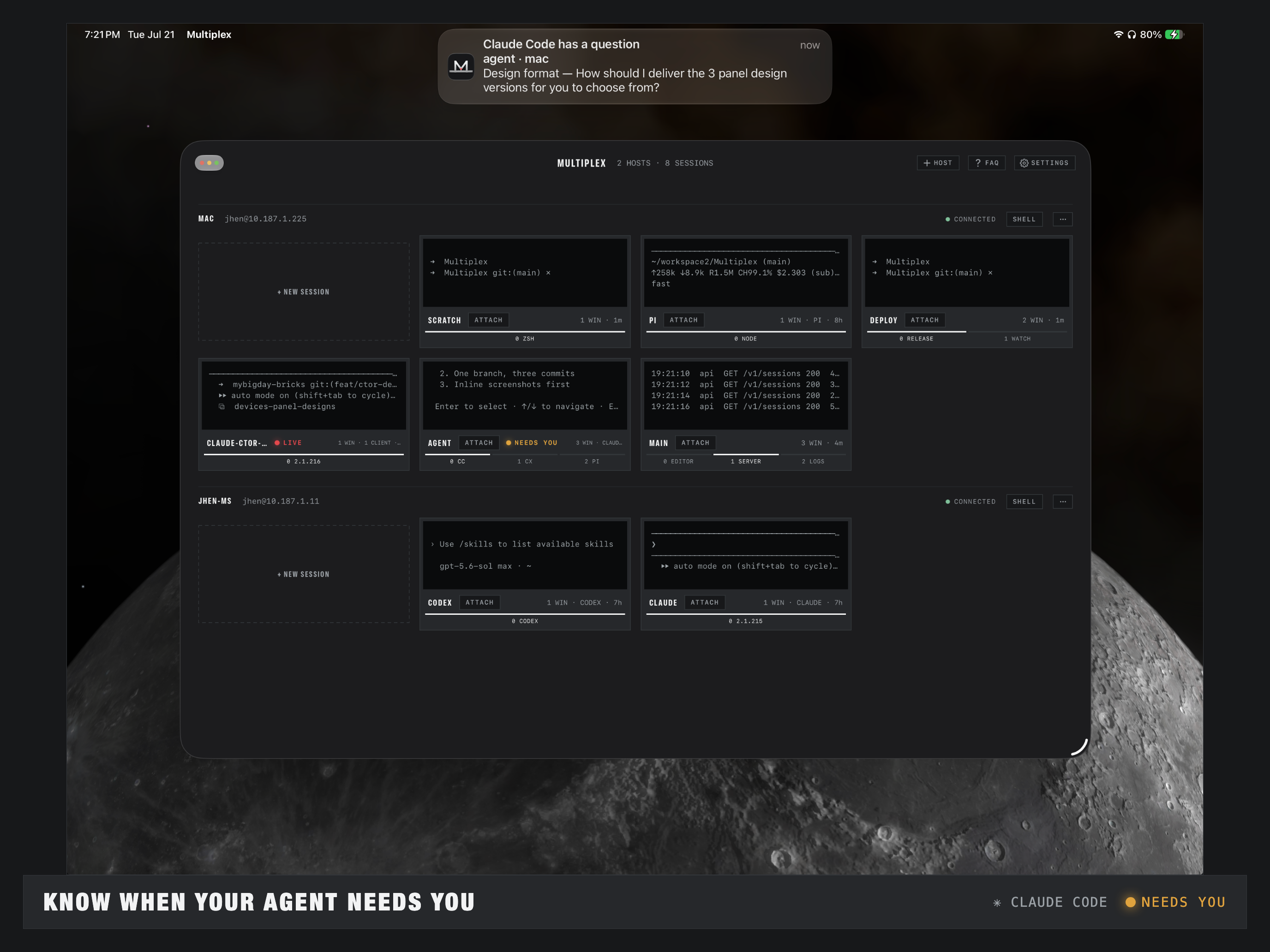Click the LIVE indicator on CLAUDE-CTOR session

coord(288,443)
